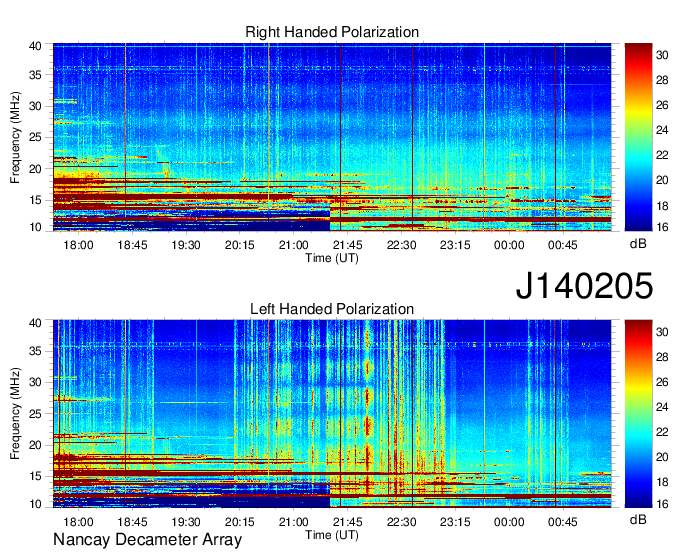Click the bottom plot's color scale bar

coord(638,414)
